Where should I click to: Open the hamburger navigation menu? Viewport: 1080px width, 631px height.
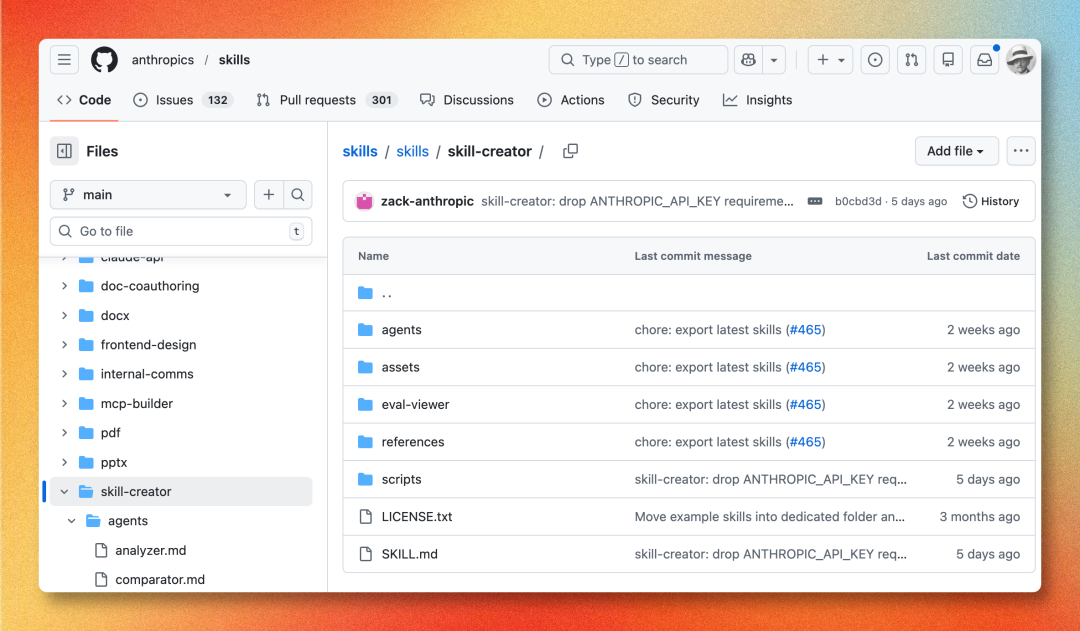(64, 60)
